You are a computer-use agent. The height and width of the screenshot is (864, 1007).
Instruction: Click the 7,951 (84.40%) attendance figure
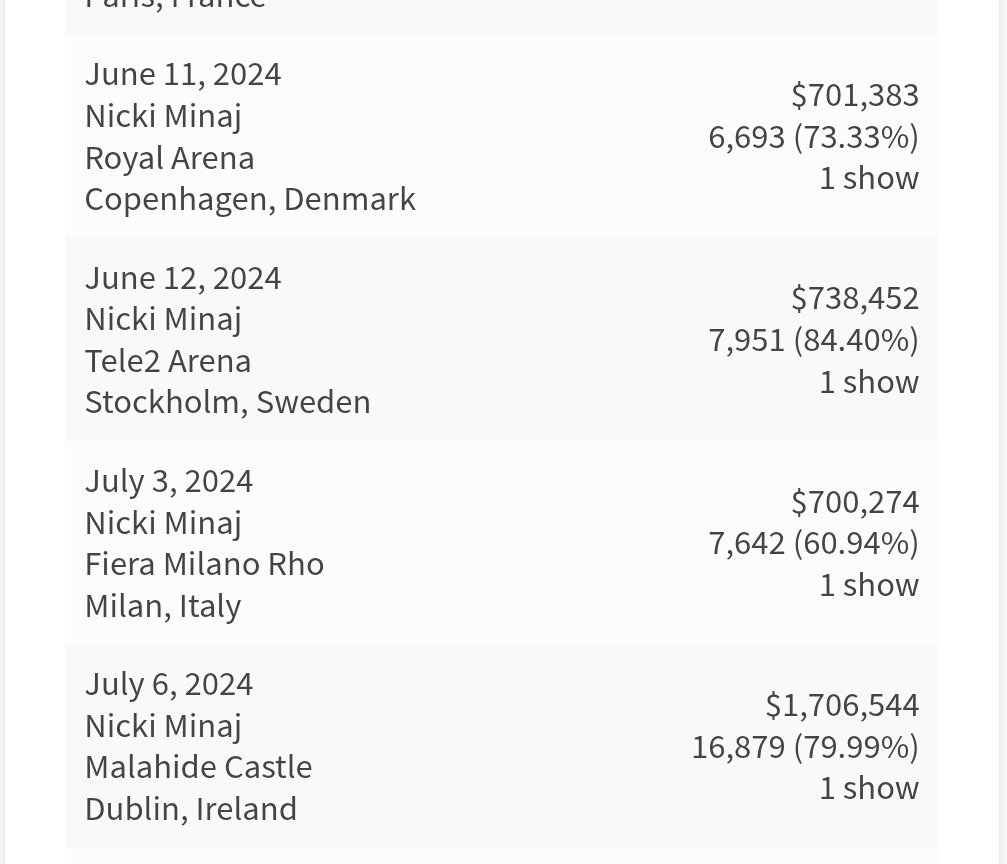813,340
